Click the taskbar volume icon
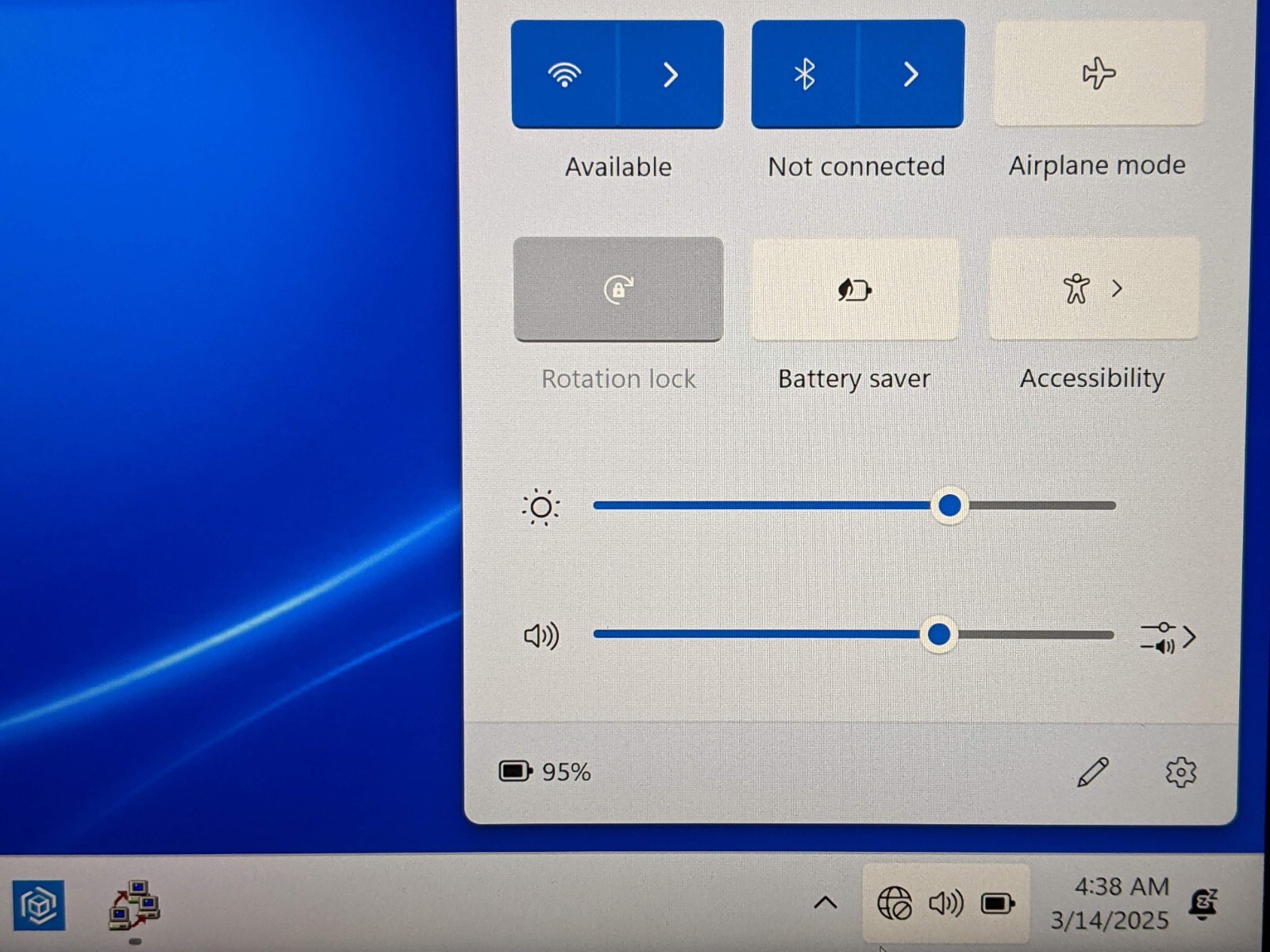1270x952 pixels. pos(946,903)
